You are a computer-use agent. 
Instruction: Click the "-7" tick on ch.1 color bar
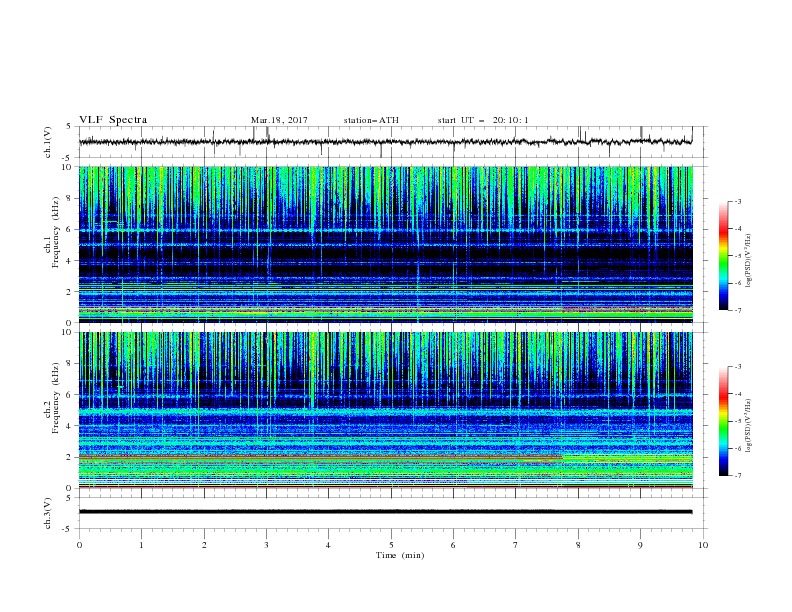738,310
